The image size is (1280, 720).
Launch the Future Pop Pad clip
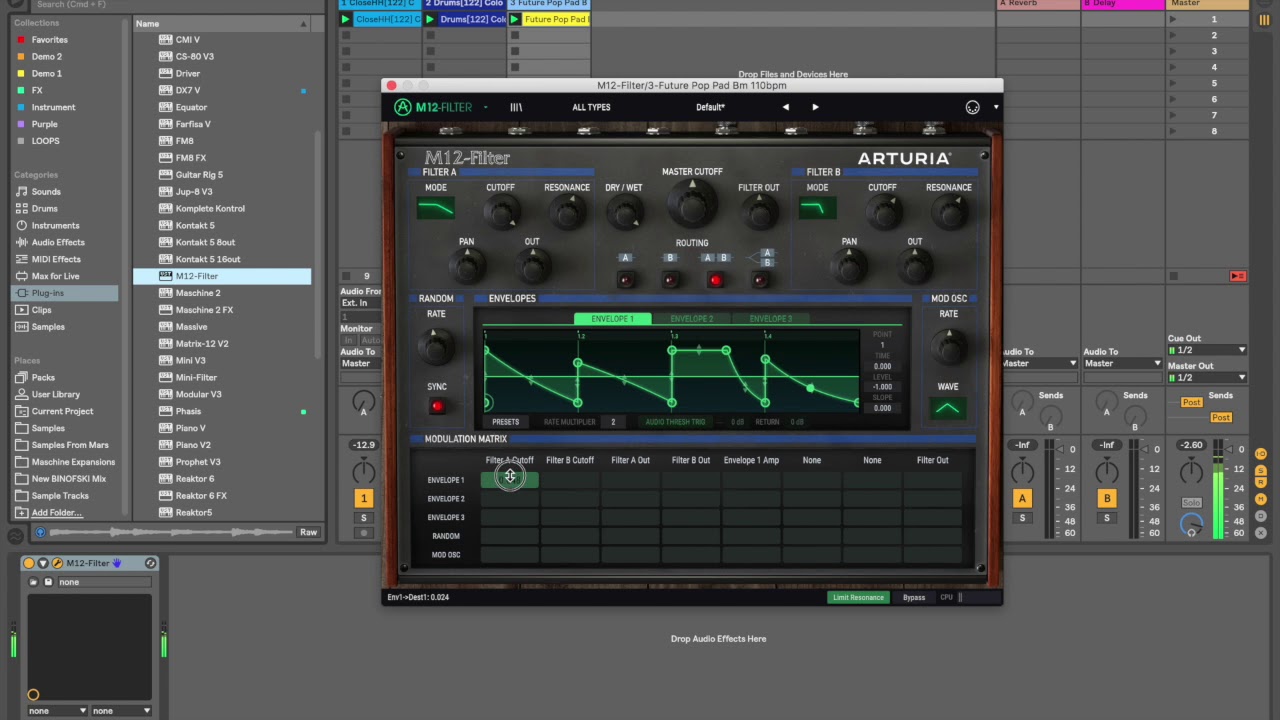coord(515,19)
